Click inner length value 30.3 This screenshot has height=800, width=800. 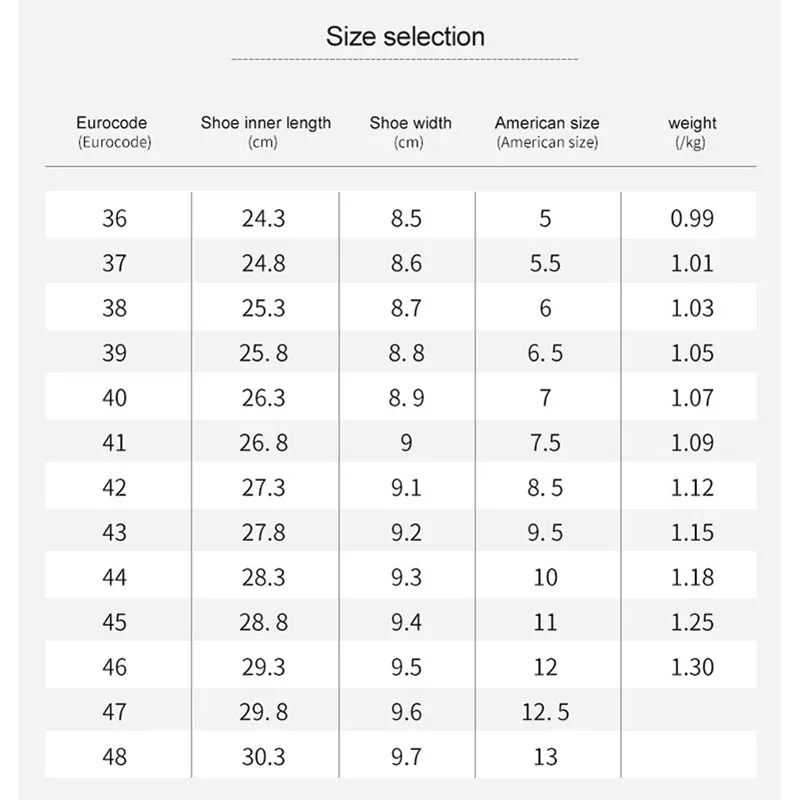click(x=264, y=756)
